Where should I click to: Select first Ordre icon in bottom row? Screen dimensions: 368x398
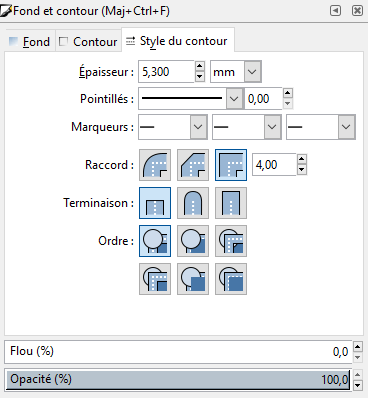[155, 279]
